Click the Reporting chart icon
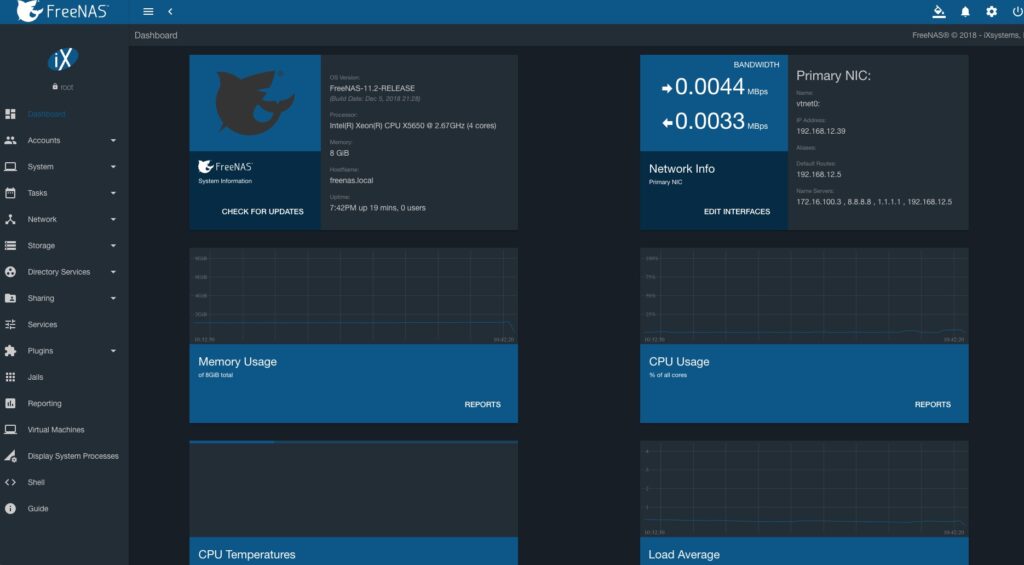 (x=10, y=403)
